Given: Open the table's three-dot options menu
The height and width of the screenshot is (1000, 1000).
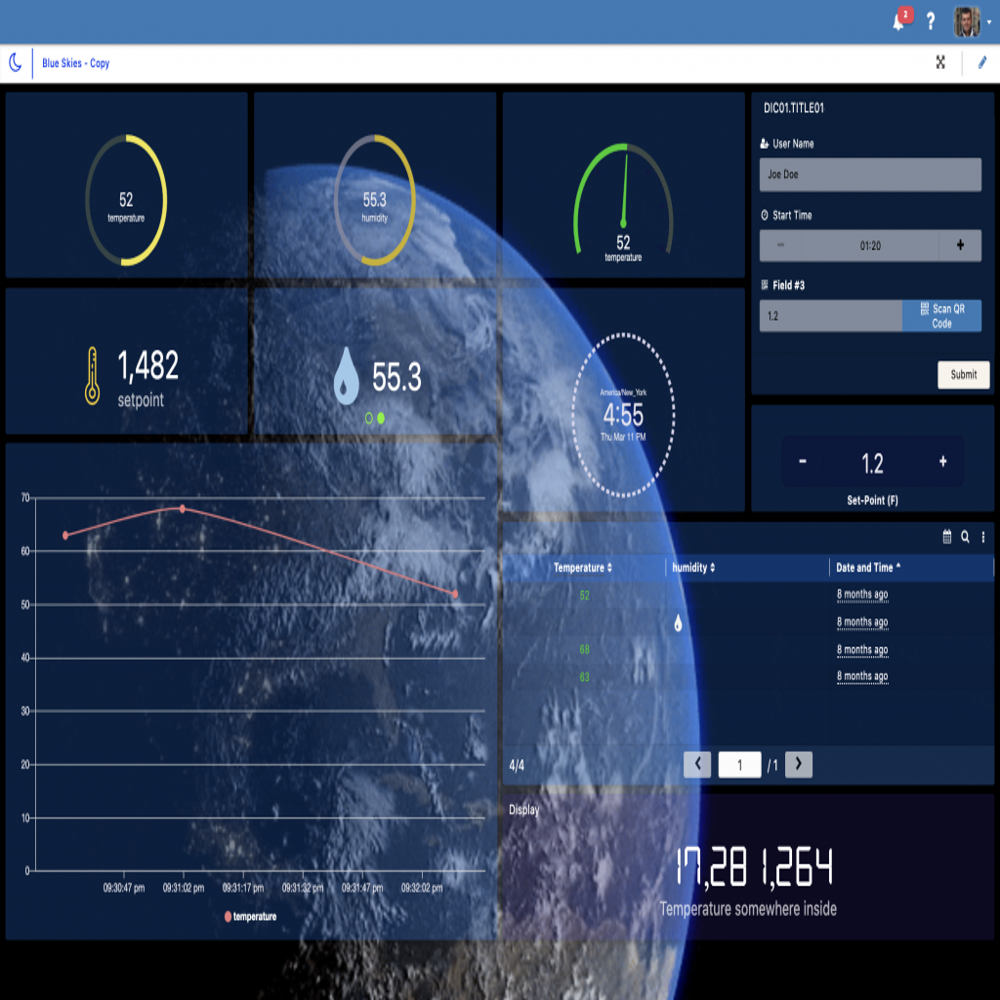Looking at the screenshot, I should click(983, 537).
